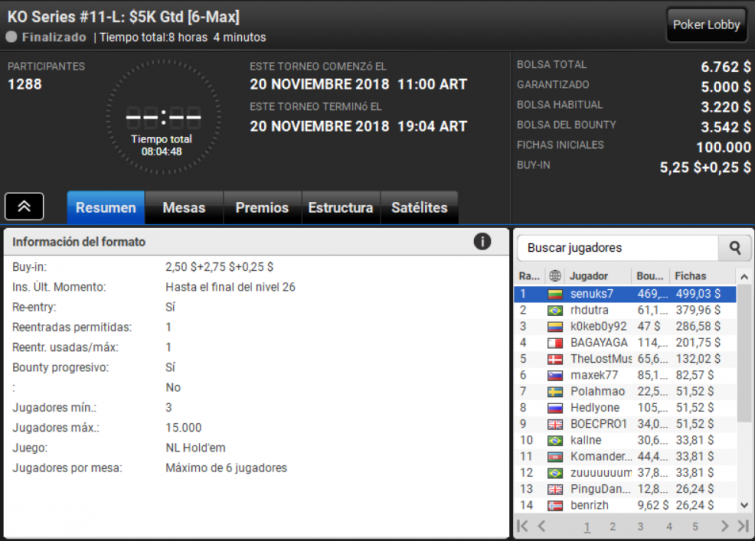Click globe country column header icon
The image size is (755, 541).
(555, 276)
